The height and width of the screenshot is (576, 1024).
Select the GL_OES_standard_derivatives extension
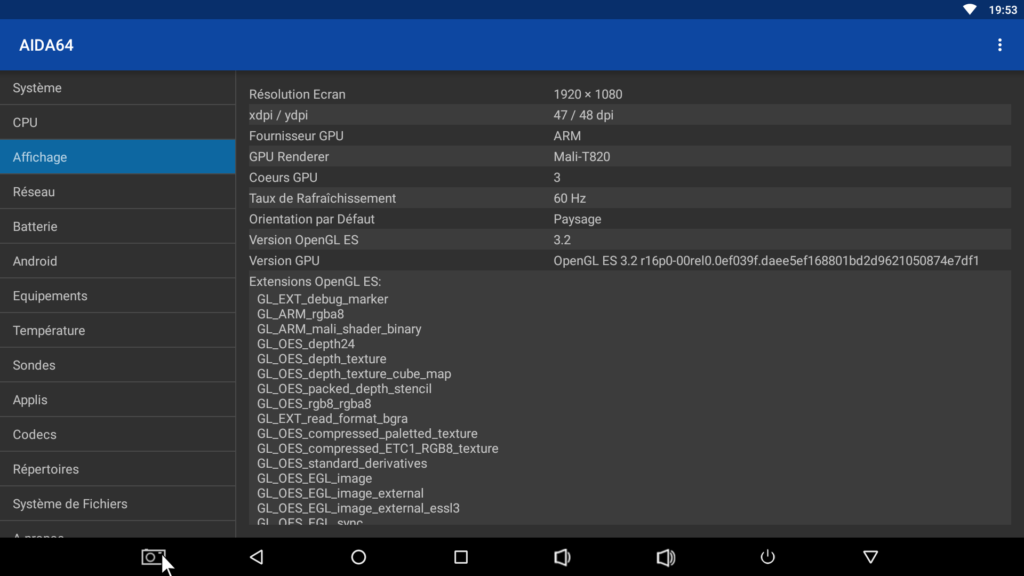pos(342,464)
